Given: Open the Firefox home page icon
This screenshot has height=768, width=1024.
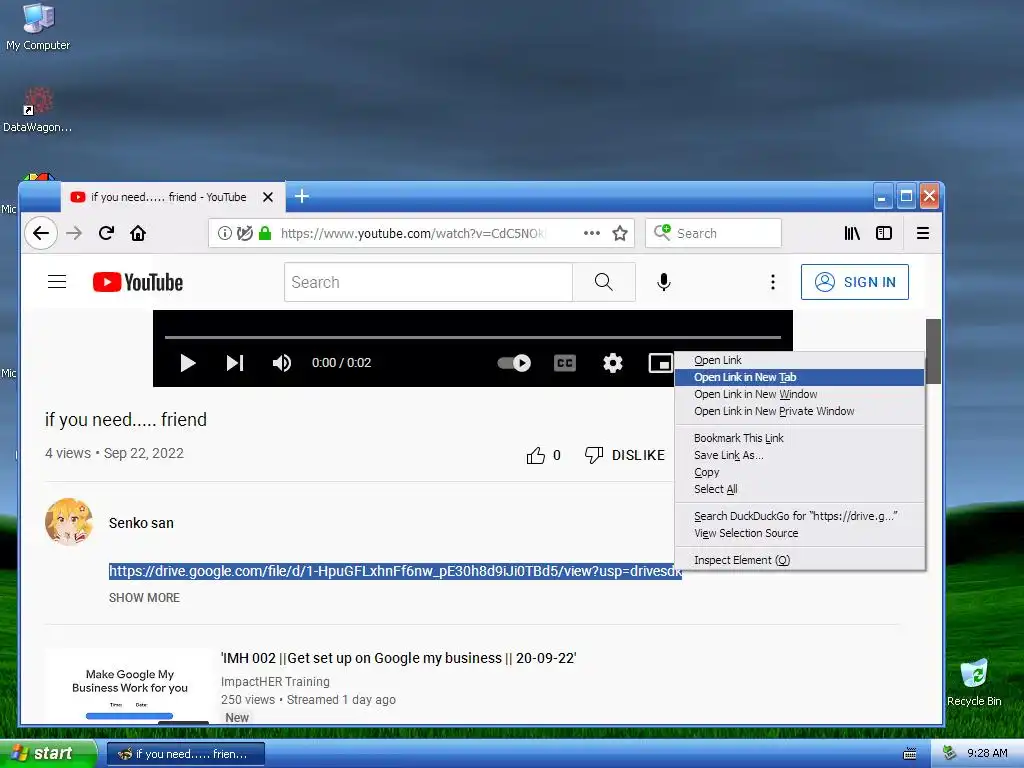Looking at the screenshot, I should pyautogui.click(x=138, y=233).
